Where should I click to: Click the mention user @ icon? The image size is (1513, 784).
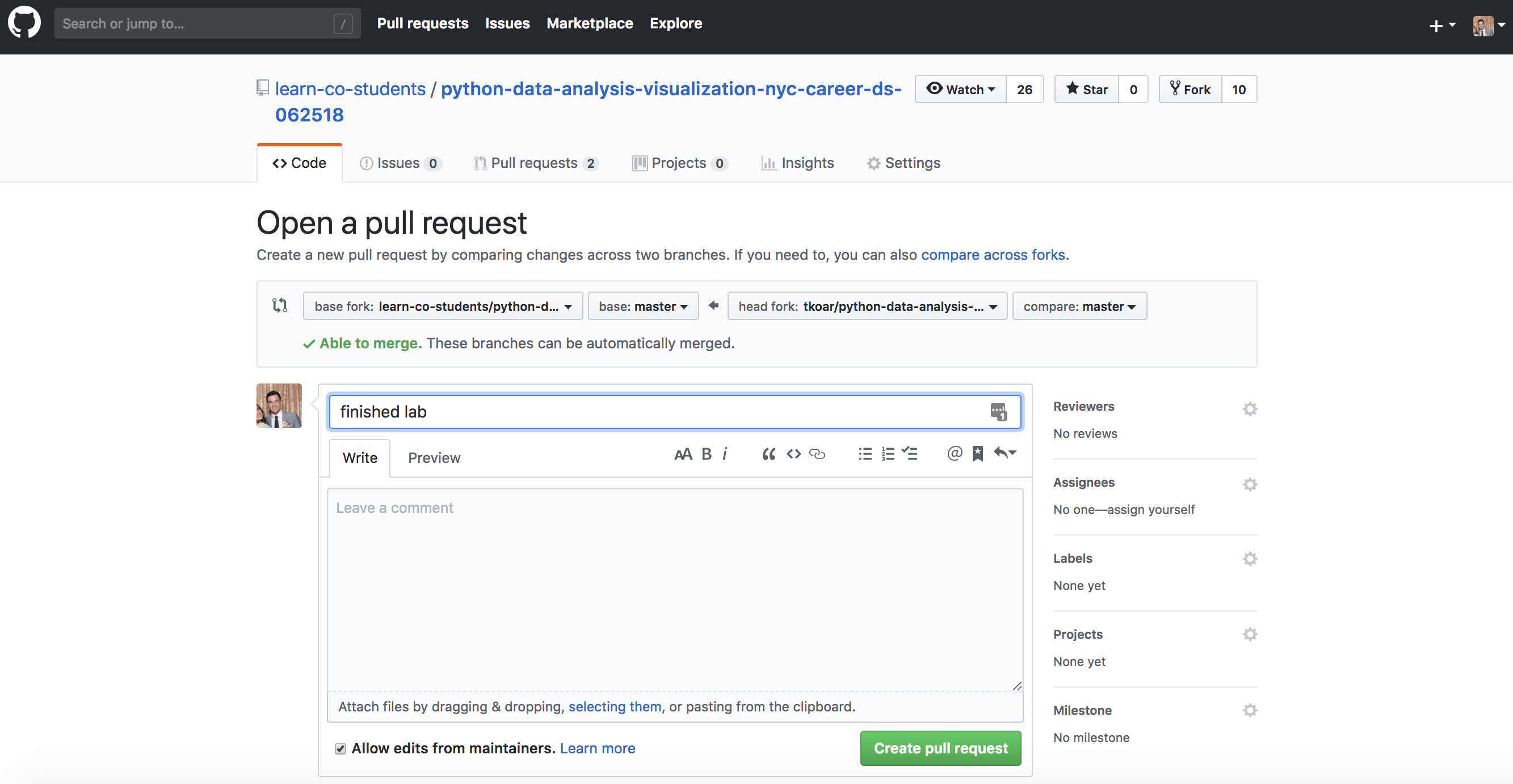tap(955, 454)
